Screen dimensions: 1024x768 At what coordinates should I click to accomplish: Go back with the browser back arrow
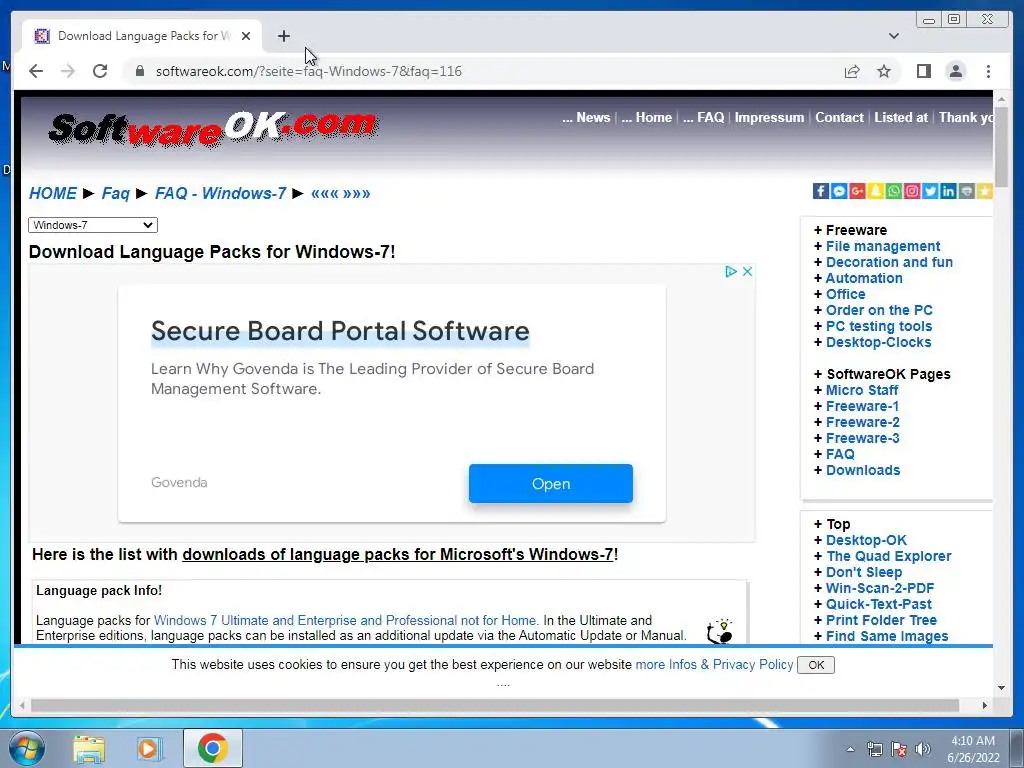36,71
